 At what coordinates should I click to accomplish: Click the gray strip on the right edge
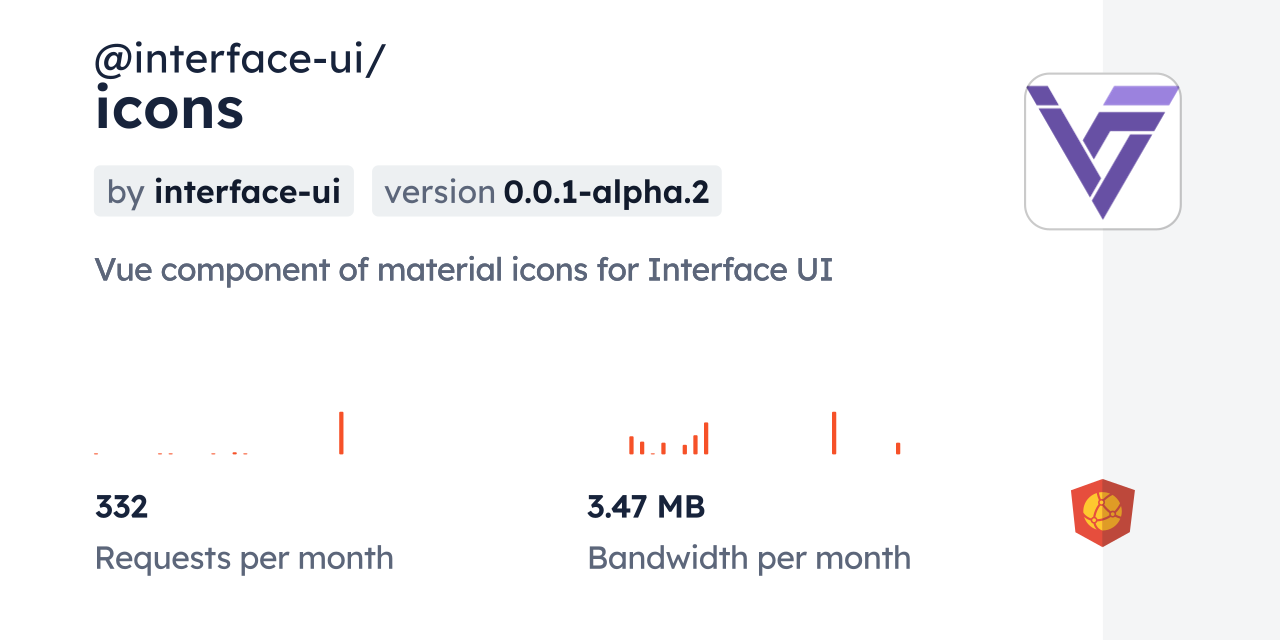coord(1191,320)
